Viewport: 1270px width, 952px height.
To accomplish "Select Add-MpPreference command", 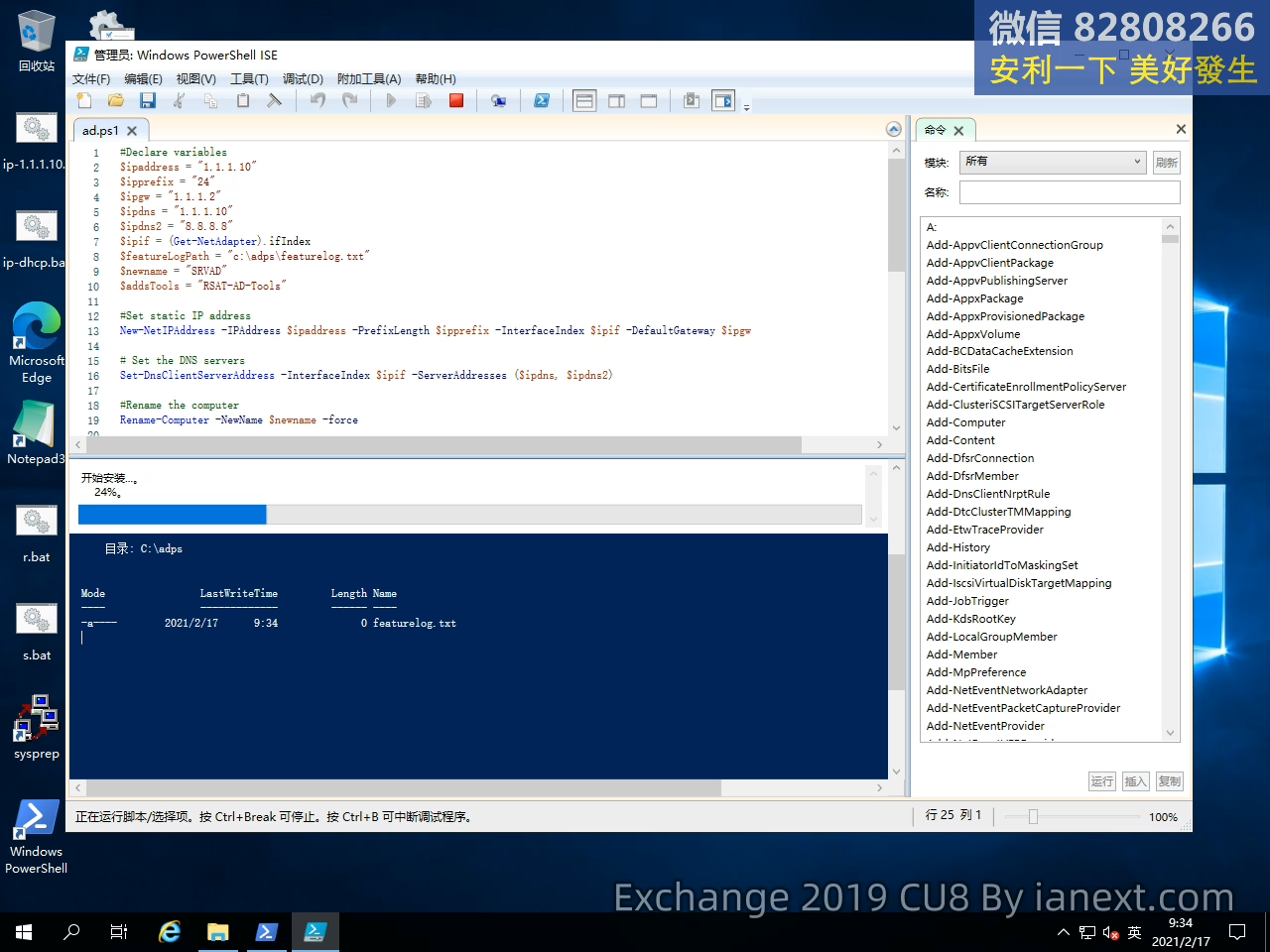I will [x=976, y=672].
